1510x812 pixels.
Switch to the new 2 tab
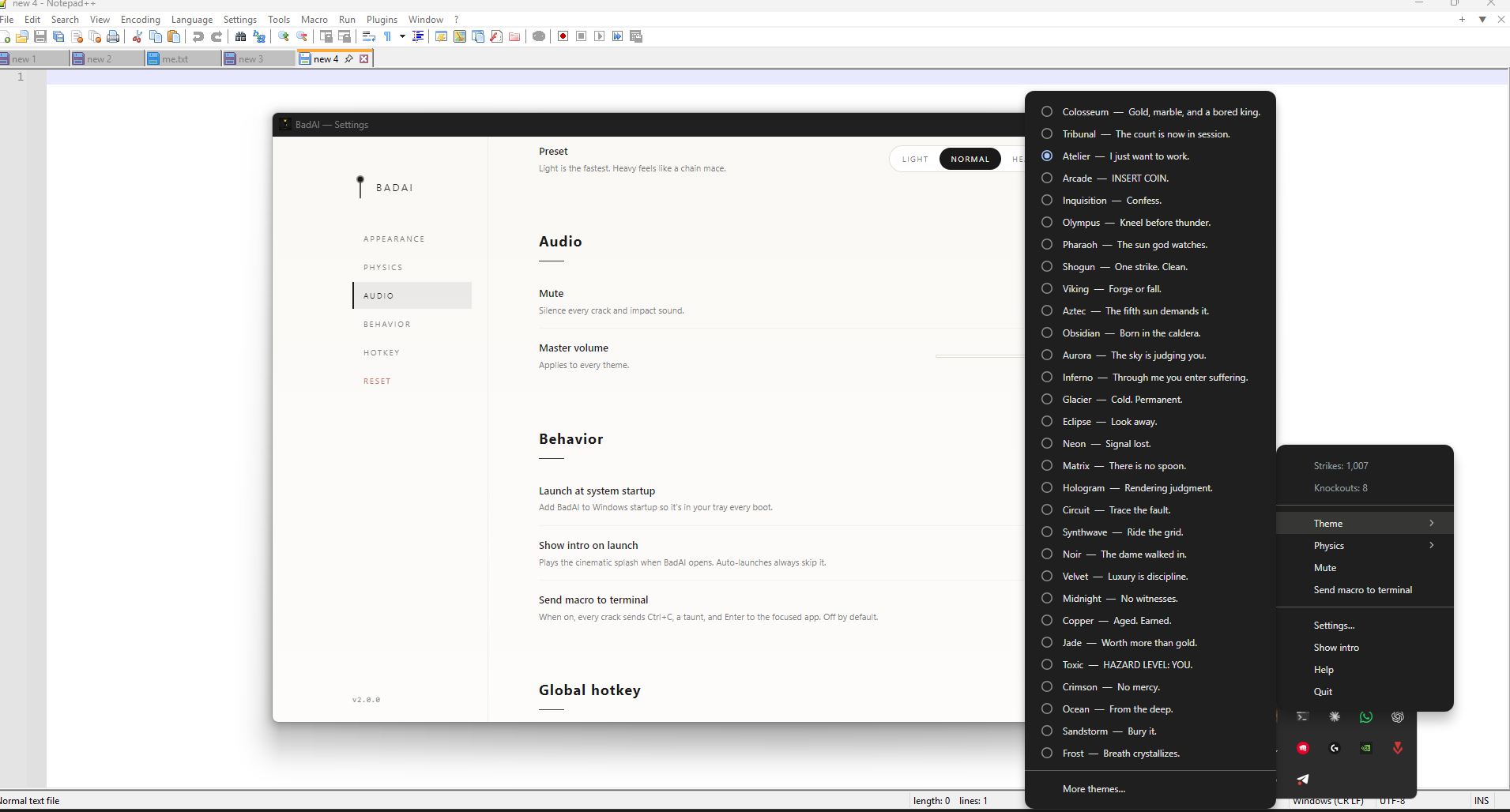point(107,58)
